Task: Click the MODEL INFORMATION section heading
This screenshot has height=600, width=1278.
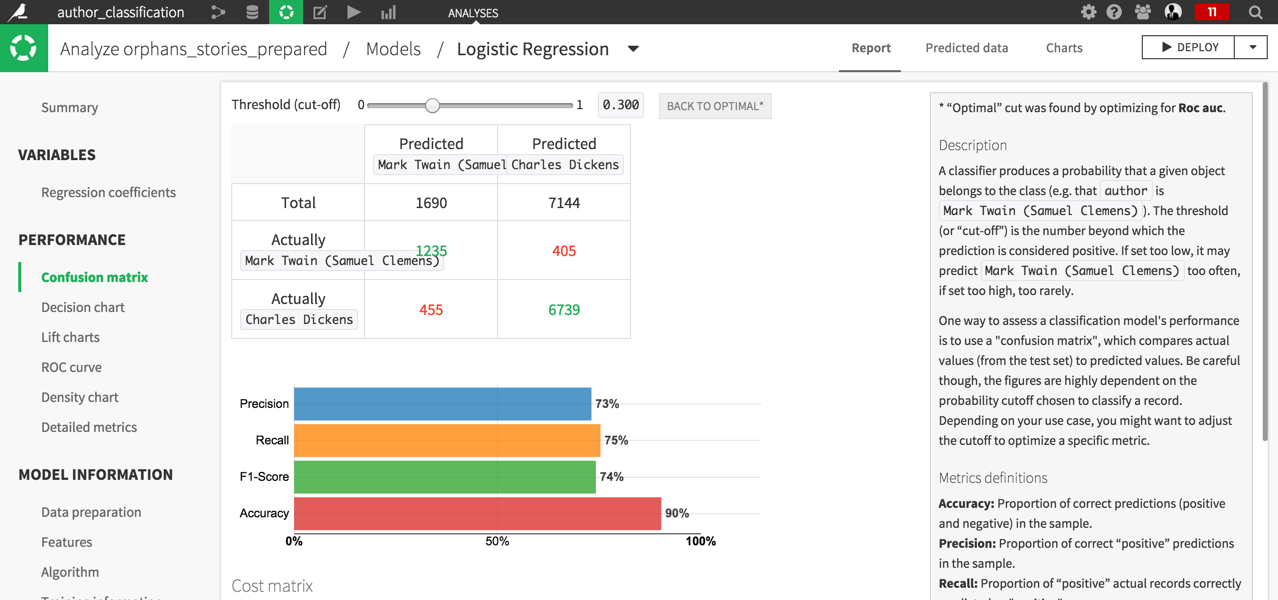Action: [x=95, y=475]
